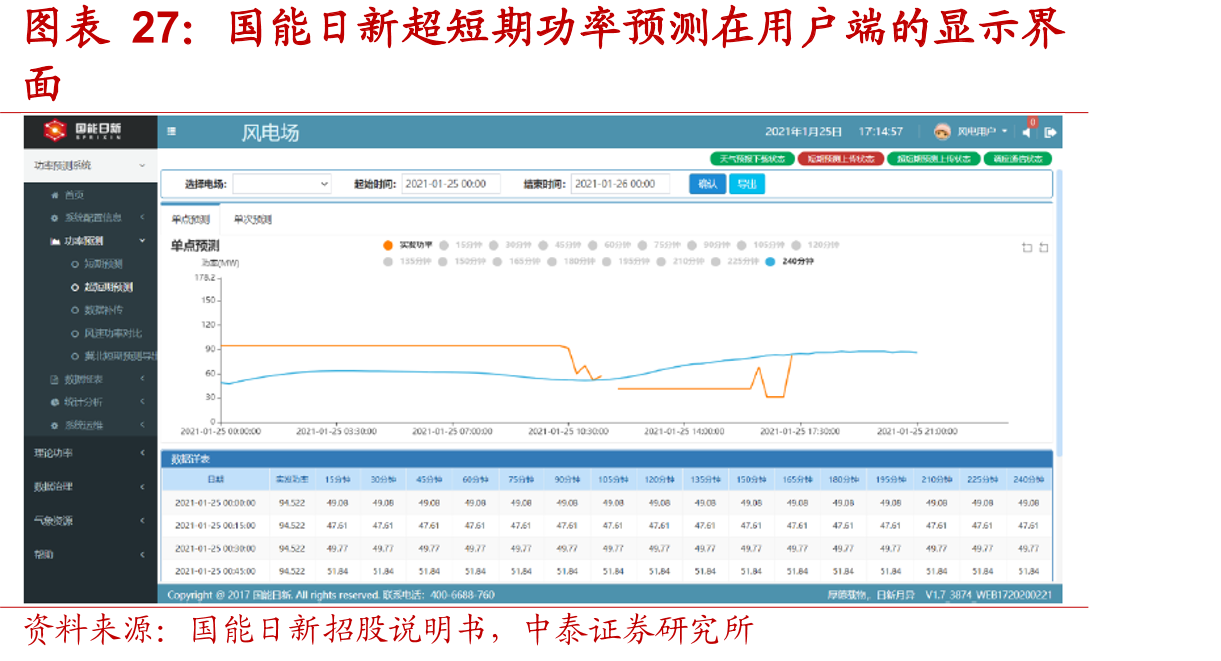This screenshot has width=1221, height=661.
Task: Click the user avatar picture in the top bar
Action: tap(941, 131)
